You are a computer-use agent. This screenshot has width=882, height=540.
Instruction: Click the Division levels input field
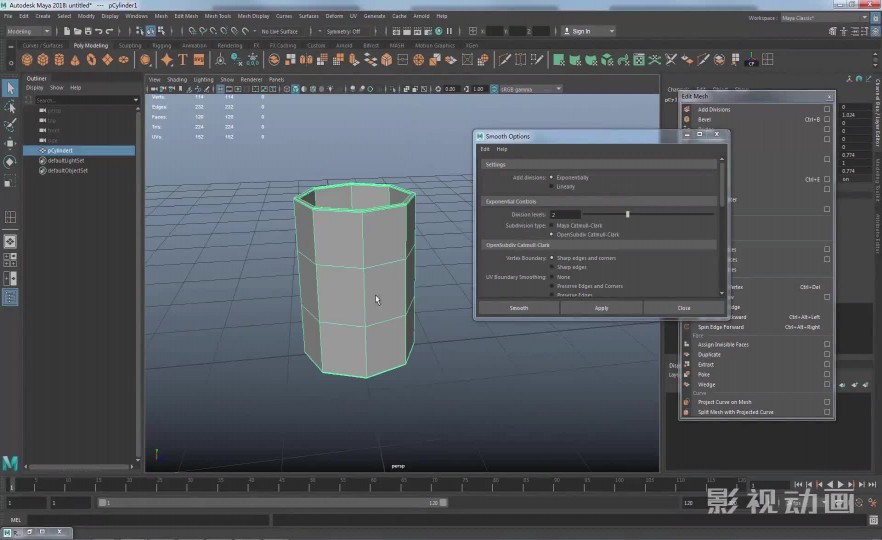click(x=565, y=214)
